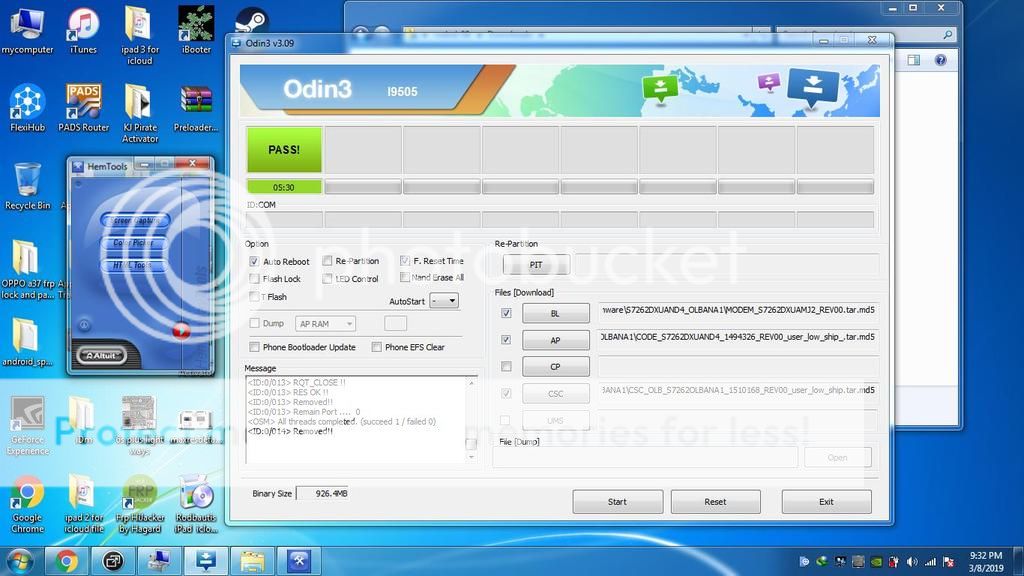Launch FlexiHub from the desktop

(x=27, y=104)
